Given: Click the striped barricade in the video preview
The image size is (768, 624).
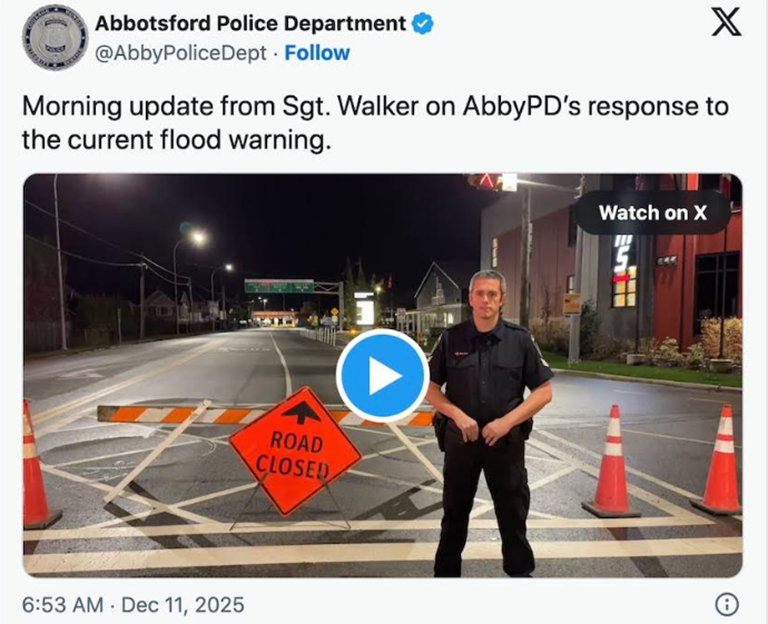Looking at the screenshot, I should [x=265, y=415].
